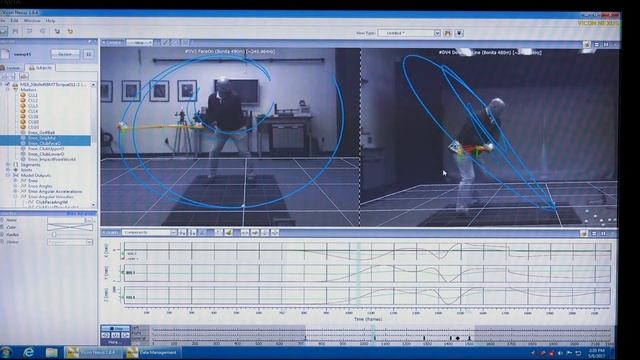Open the graph type dropdown in the graph pane
The image size is (640, 360).
tap(111, 233)
